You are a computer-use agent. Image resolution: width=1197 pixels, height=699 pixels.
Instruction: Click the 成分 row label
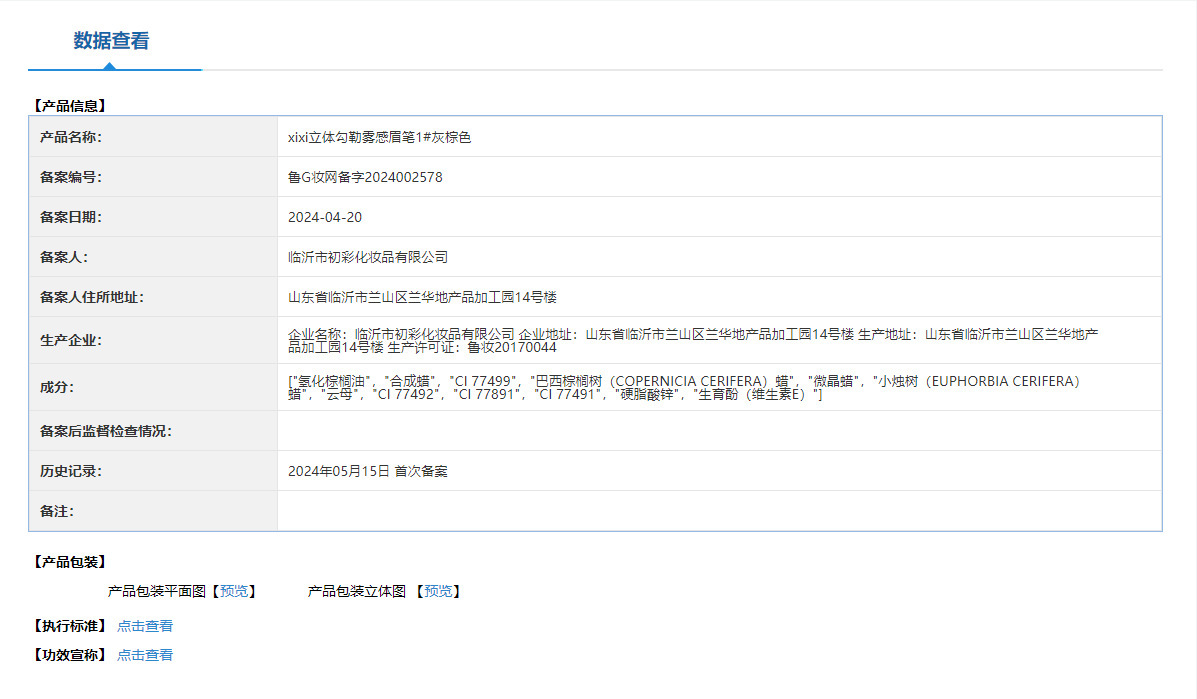click(x=56, y=388)
